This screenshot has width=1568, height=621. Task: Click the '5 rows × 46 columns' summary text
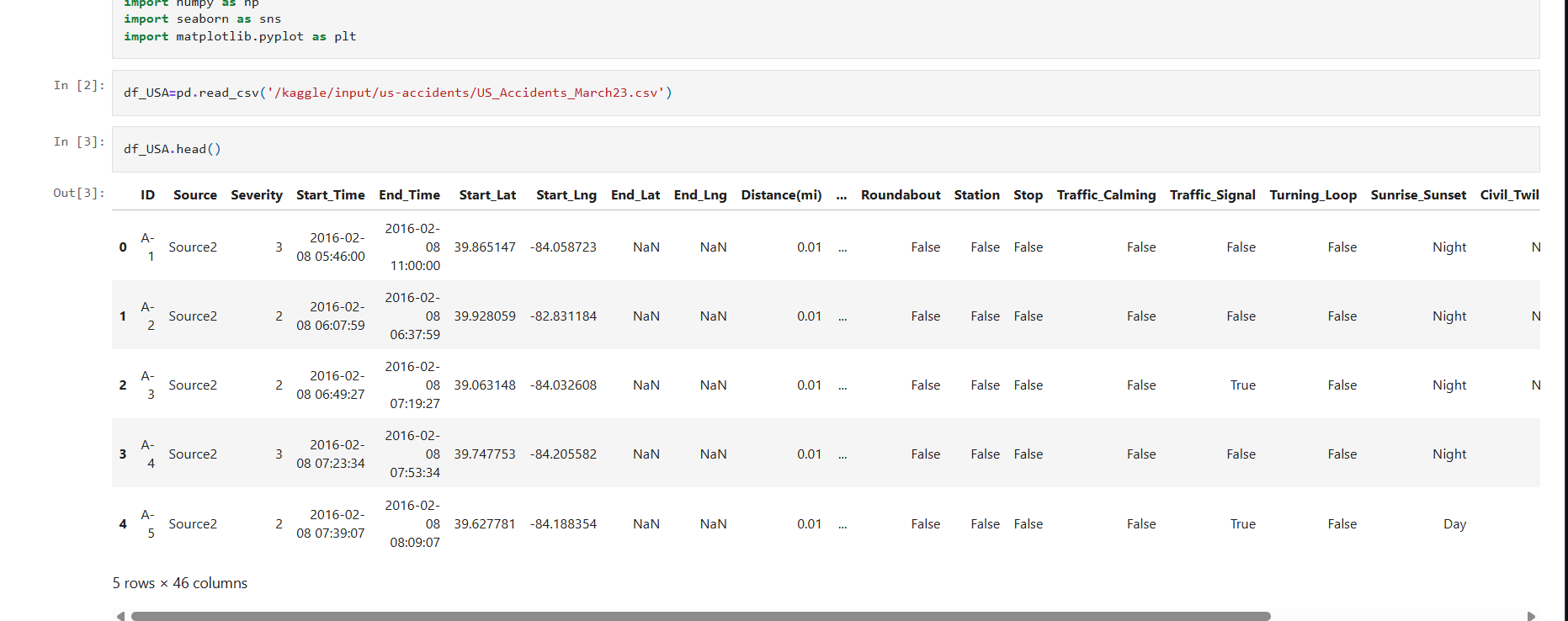(x=180, y=583)
